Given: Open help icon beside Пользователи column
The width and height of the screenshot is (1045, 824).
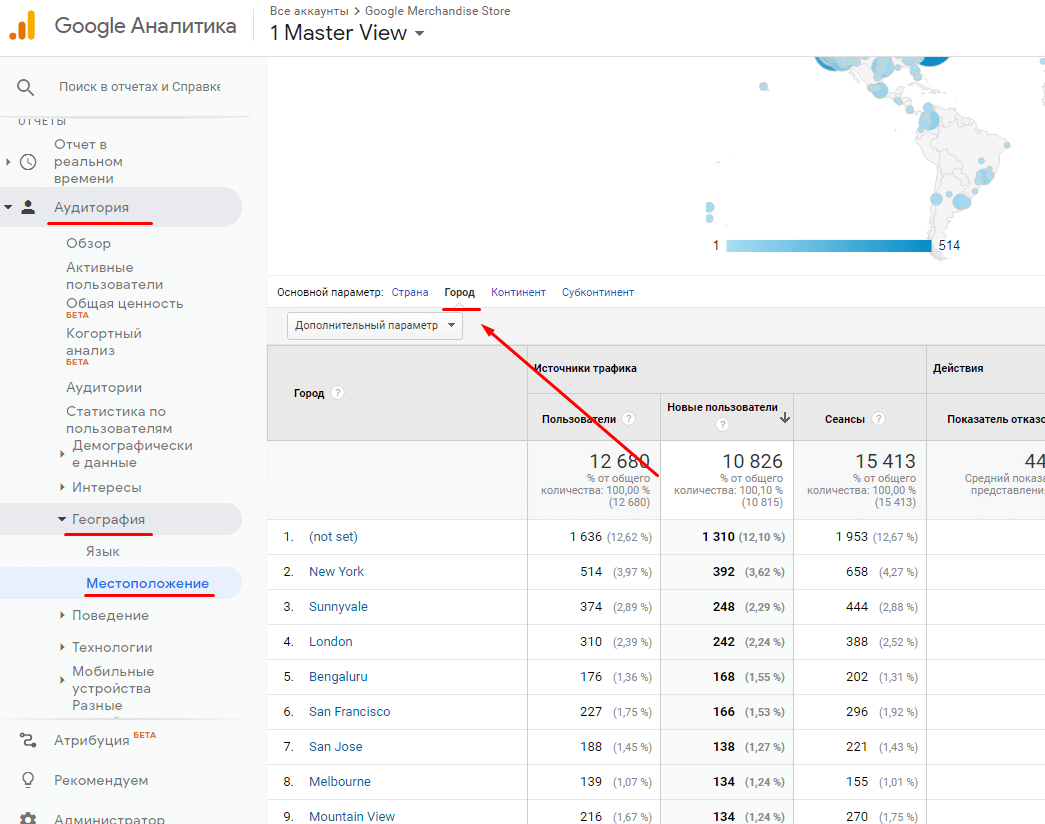Looking at the screenshot, I should [628, 419].
